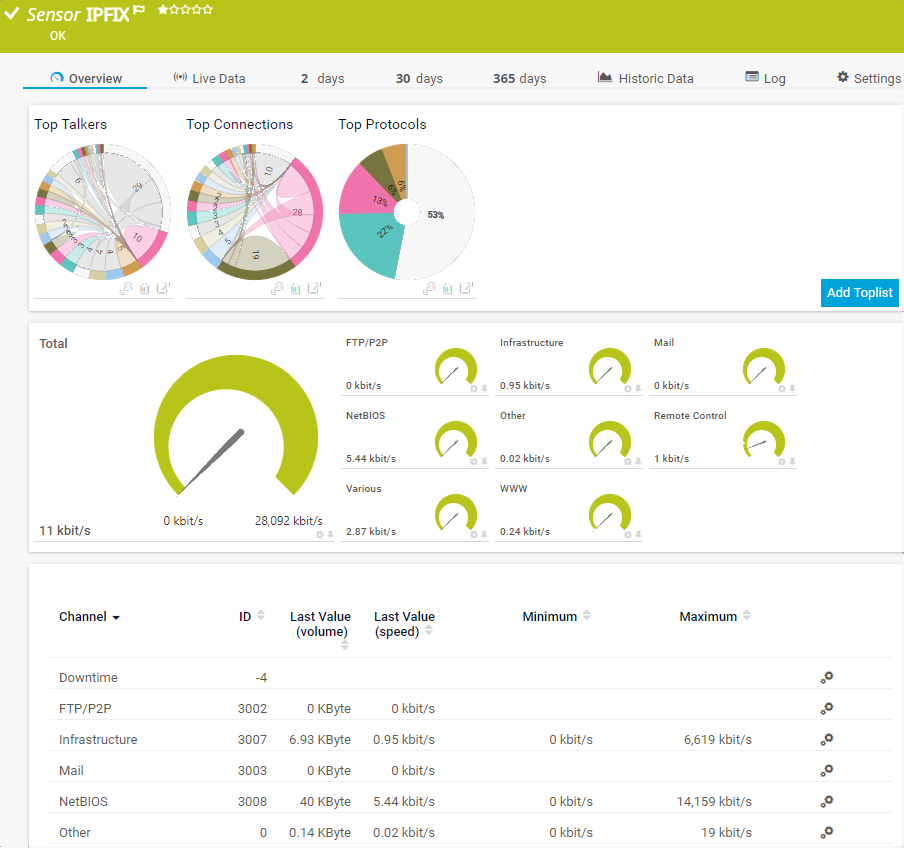
Task: Toggle the pin on the WWW gauge
Action: tap(638, 534)
